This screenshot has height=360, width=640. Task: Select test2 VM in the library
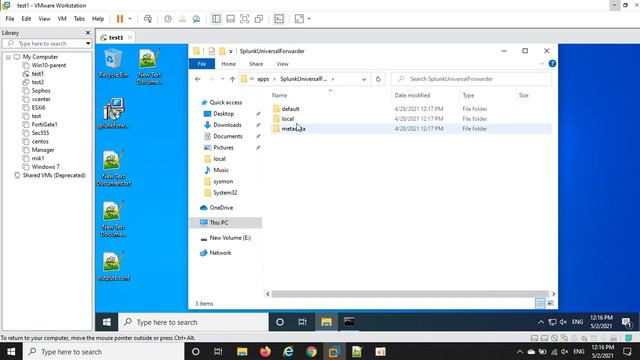(x=38, y=82)
